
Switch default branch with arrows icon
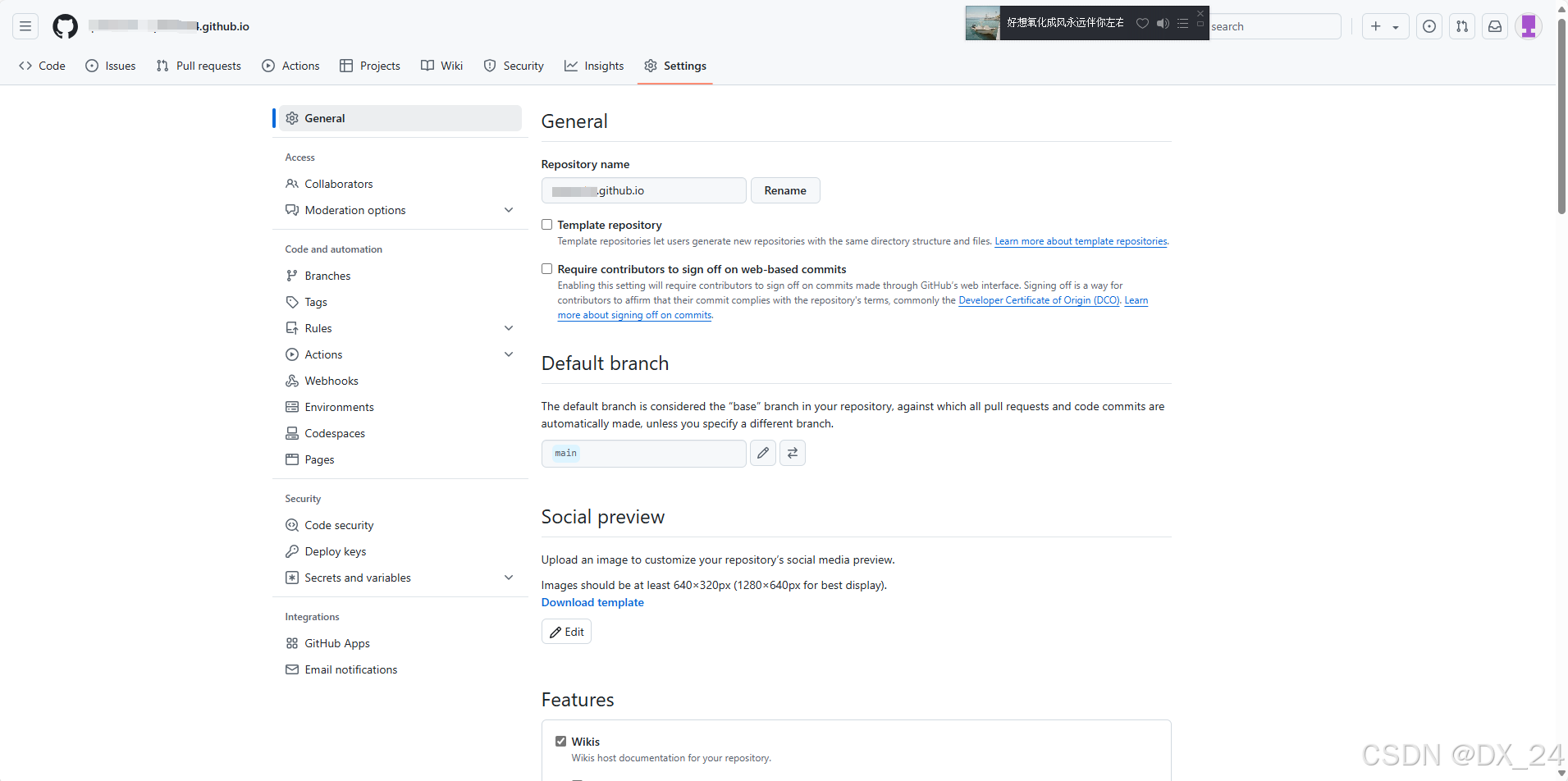coord(793,453)
